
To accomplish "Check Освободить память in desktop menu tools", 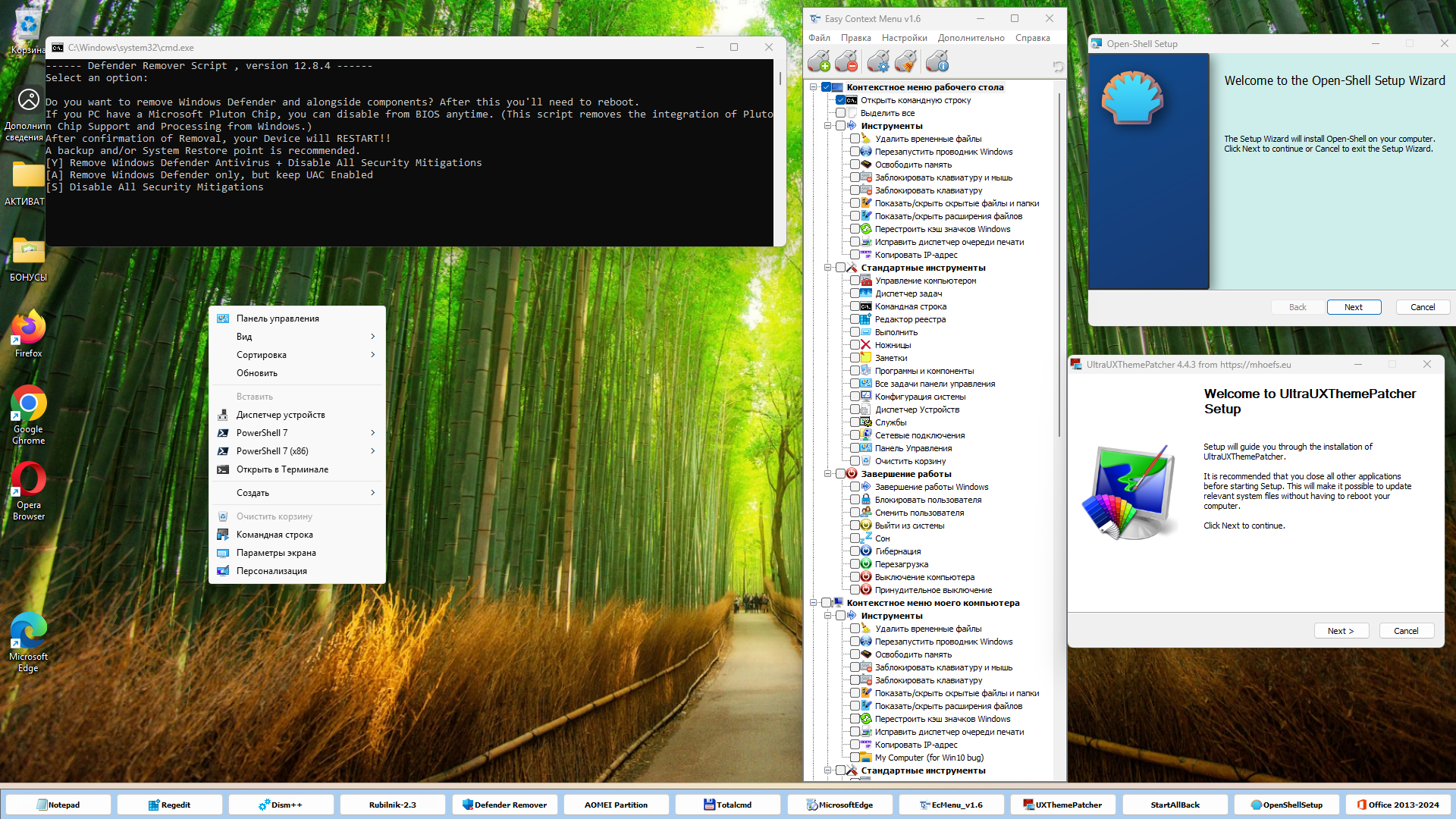I will (x=855, y=165).
